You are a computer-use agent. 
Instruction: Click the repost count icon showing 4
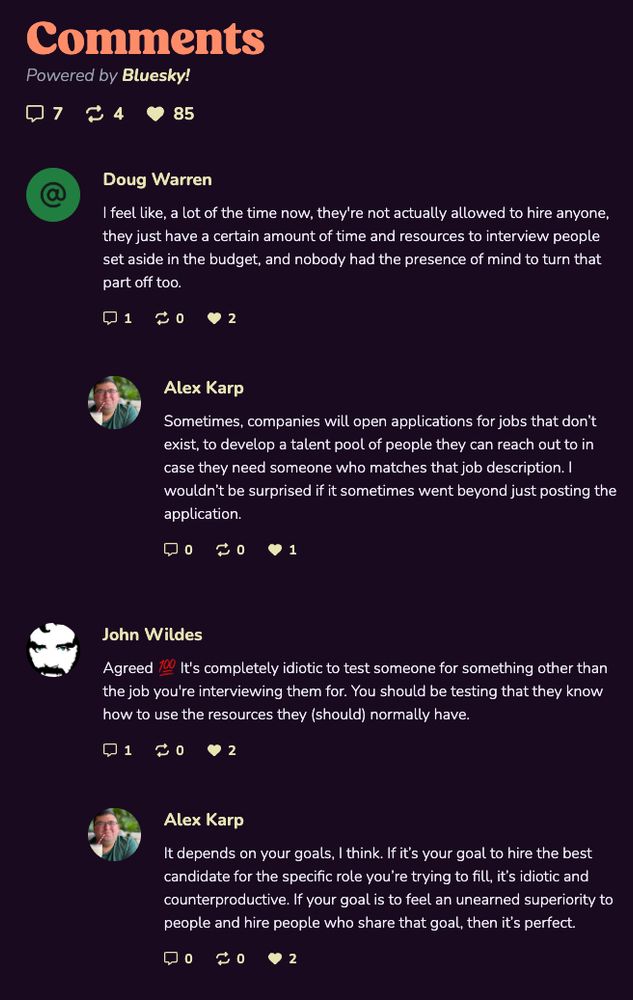point(97,114)
